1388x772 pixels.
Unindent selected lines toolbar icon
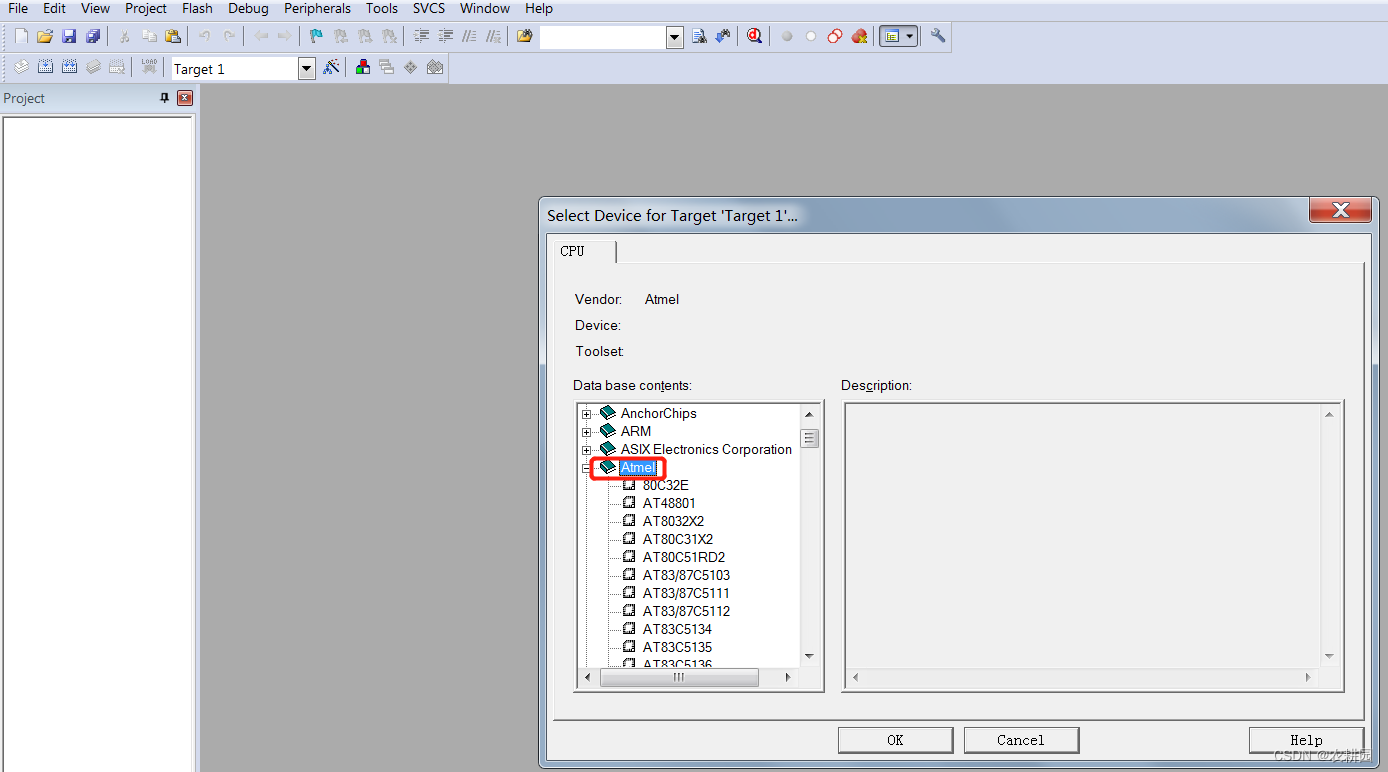[x=445, y=36]
